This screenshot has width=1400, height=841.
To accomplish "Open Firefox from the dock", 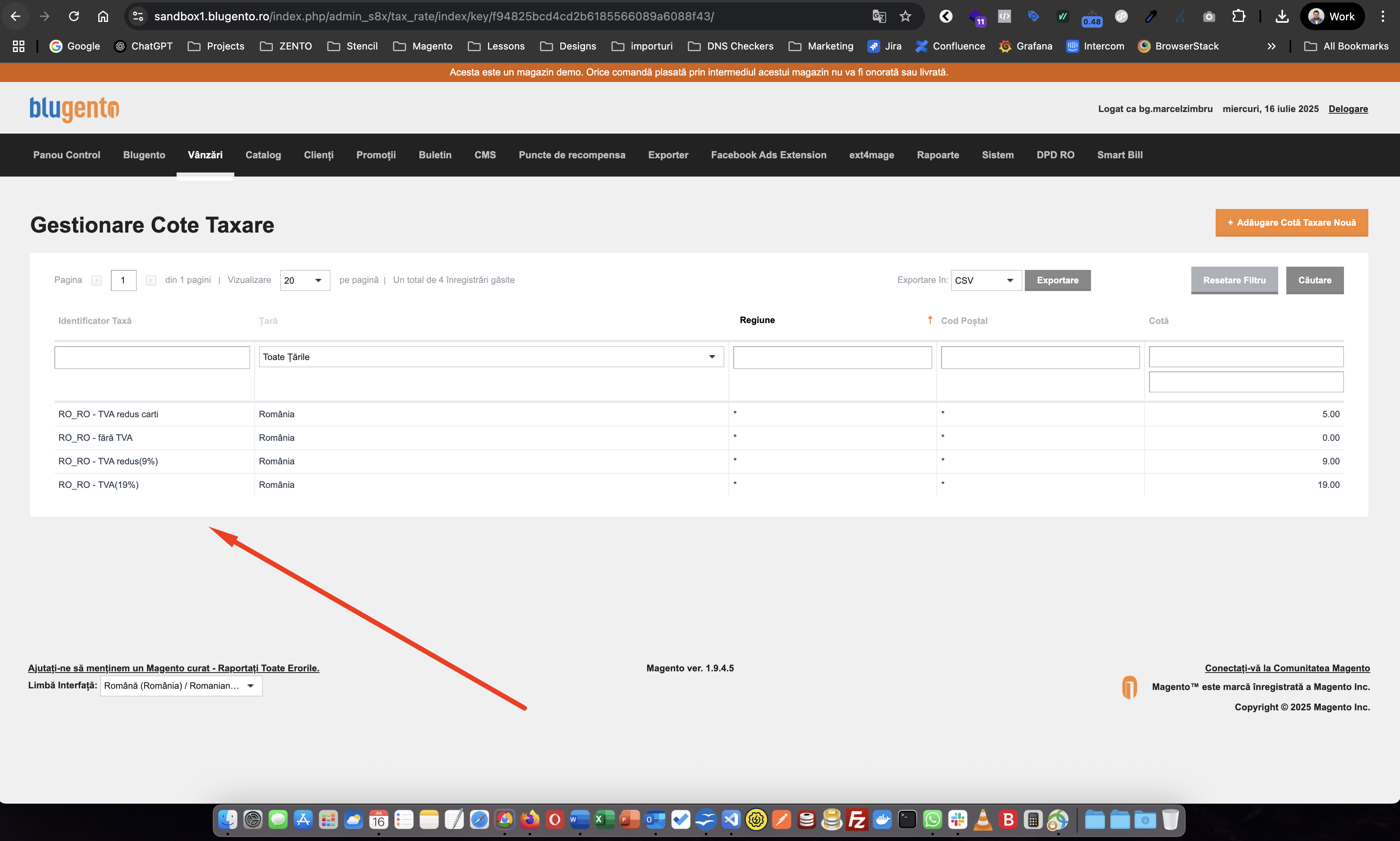I will tap(530, 819).
